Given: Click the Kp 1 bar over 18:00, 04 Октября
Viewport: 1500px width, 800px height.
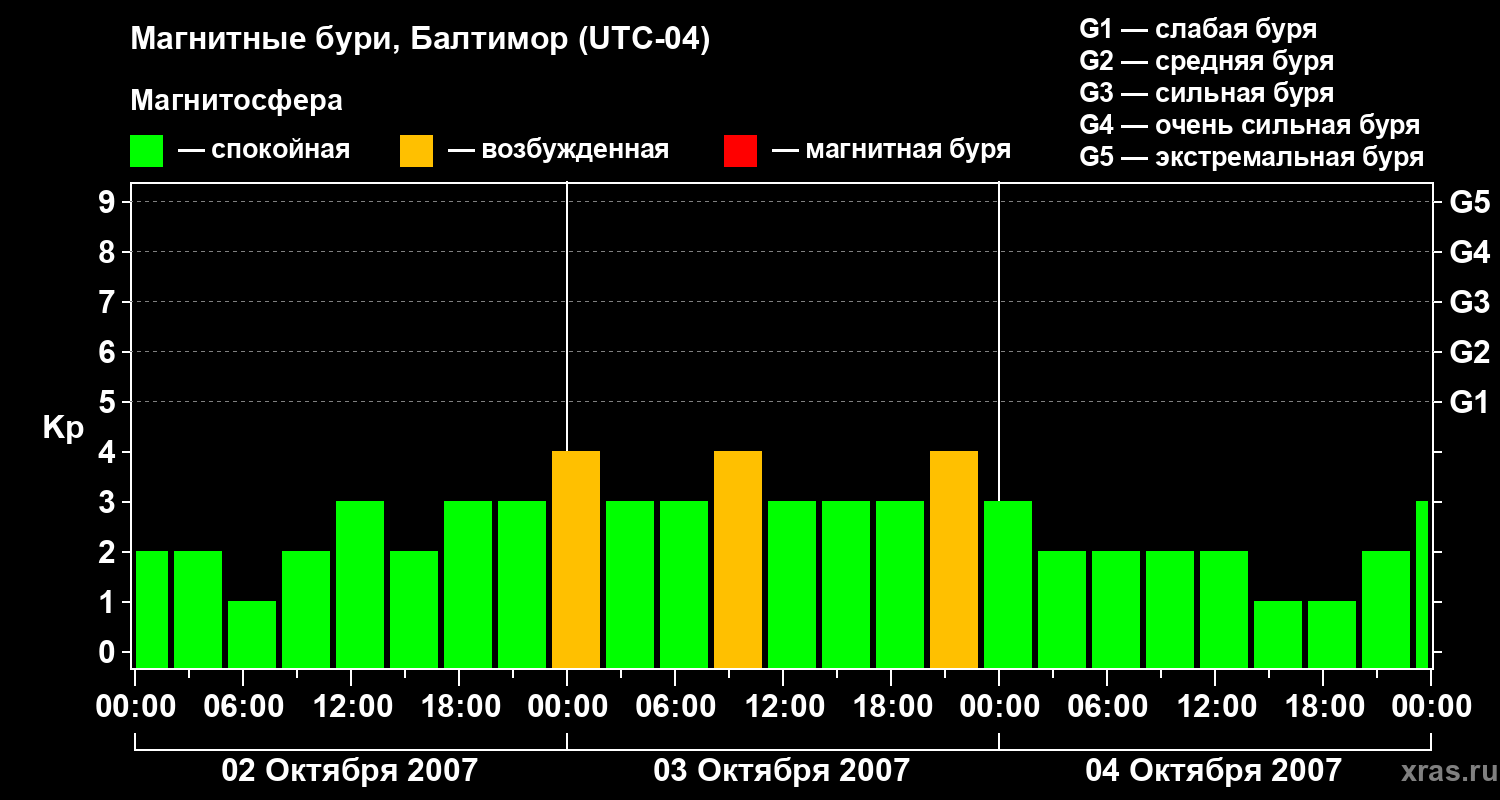Looking at the screenshot, I should 1332,634.
